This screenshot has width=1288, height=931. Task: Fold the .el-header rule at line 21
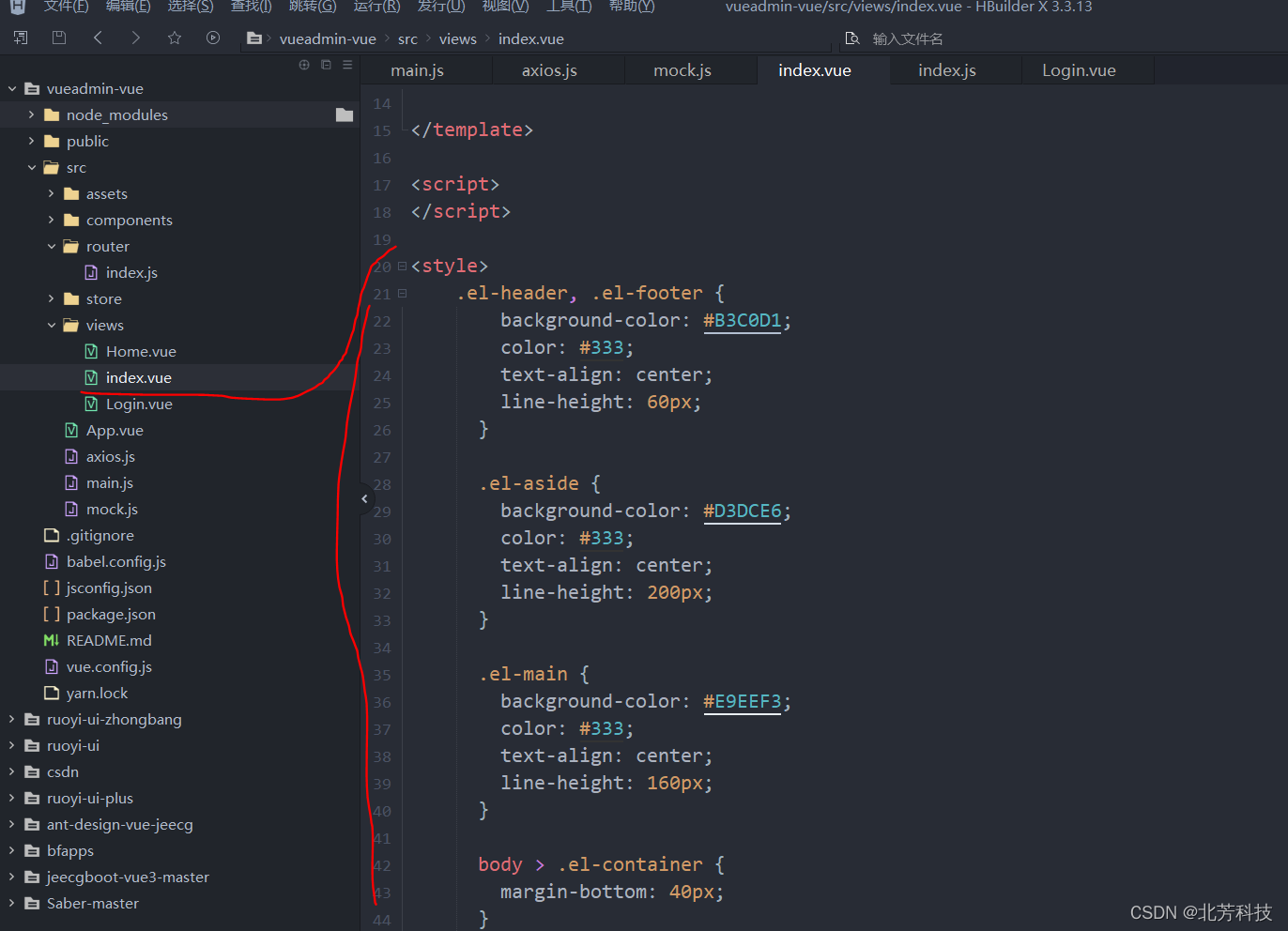[x=402, y=294]
